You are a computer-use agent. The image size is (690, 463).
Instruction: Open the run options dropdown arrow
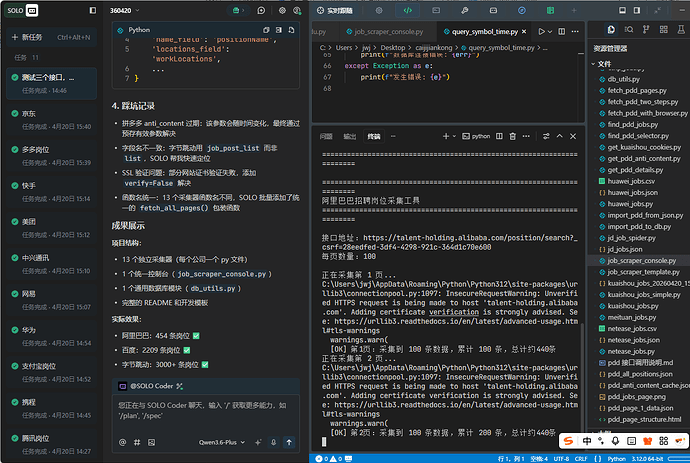pos(550,32)
